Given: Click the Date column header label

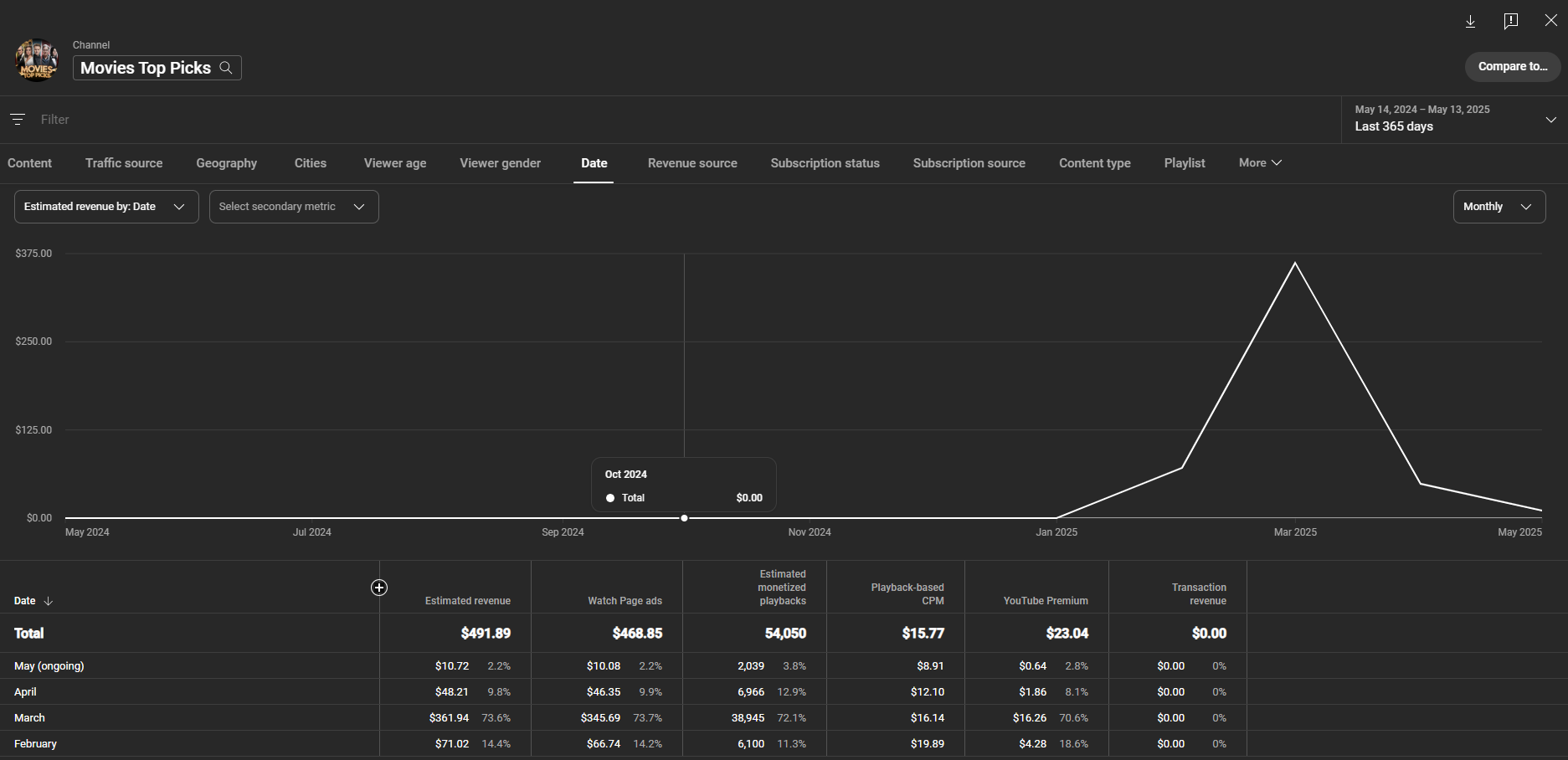Looking at the screenshot, I should click(x=25, y=601).
